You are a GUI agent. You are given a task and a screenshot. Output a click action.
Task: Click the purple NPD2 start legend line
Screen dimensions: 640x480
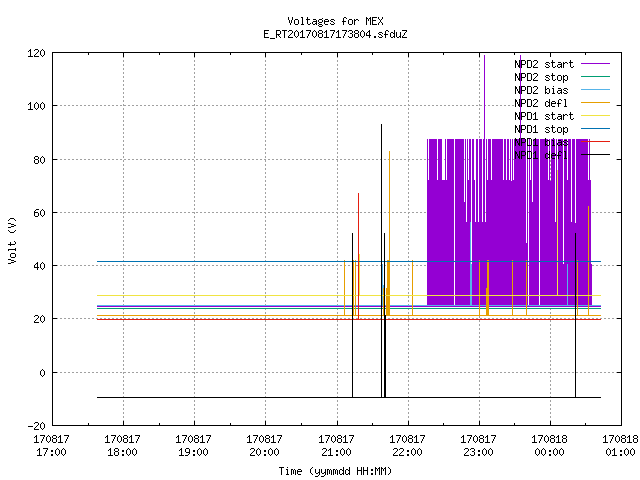coord(595,64)
